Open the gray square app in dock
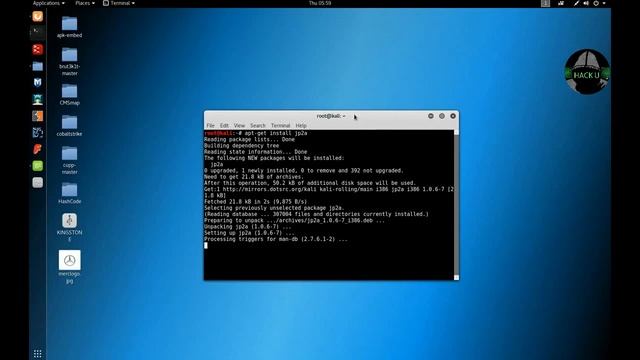The width and height of the screenshot is (640, 360). pos(38,182)
